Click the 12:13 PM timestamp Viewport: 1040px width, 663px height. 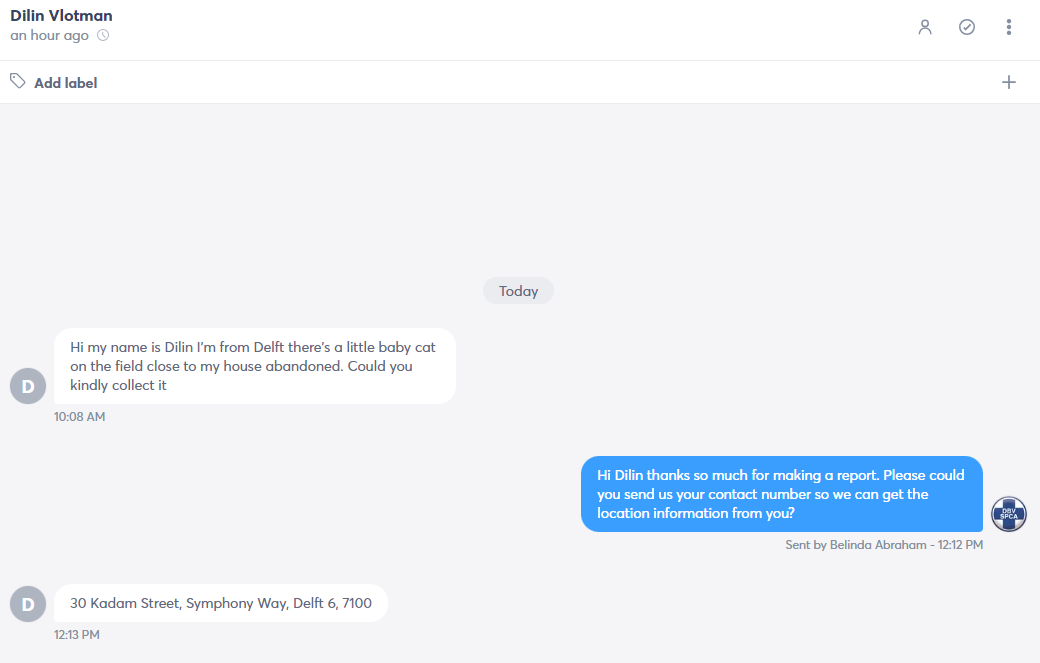pyautogui.click(x=77, y=634)
